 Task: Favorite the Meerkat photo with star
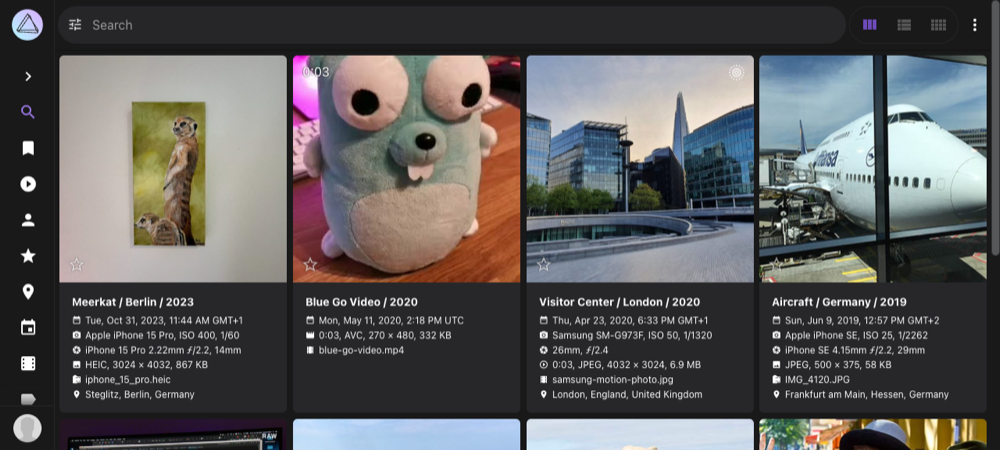pyautogui.click(x=77, y=264)
